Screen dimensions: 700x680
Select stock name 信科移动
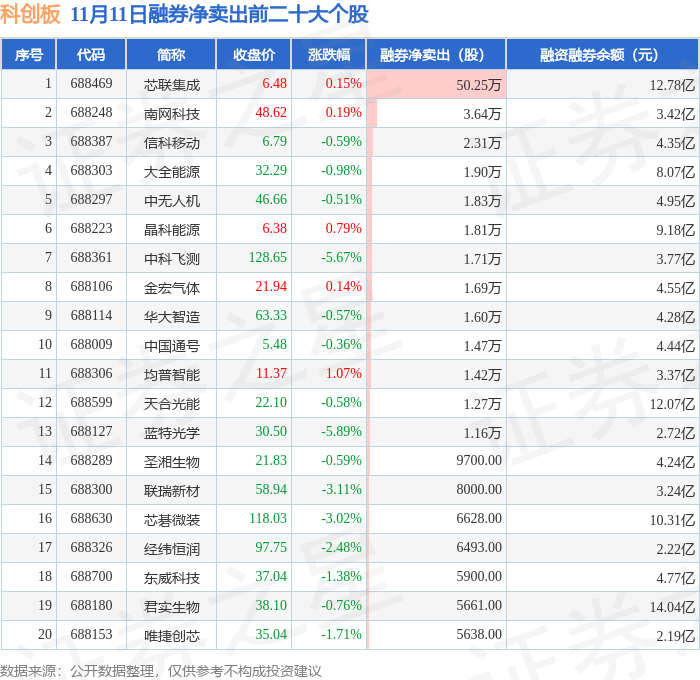[171, 143]
